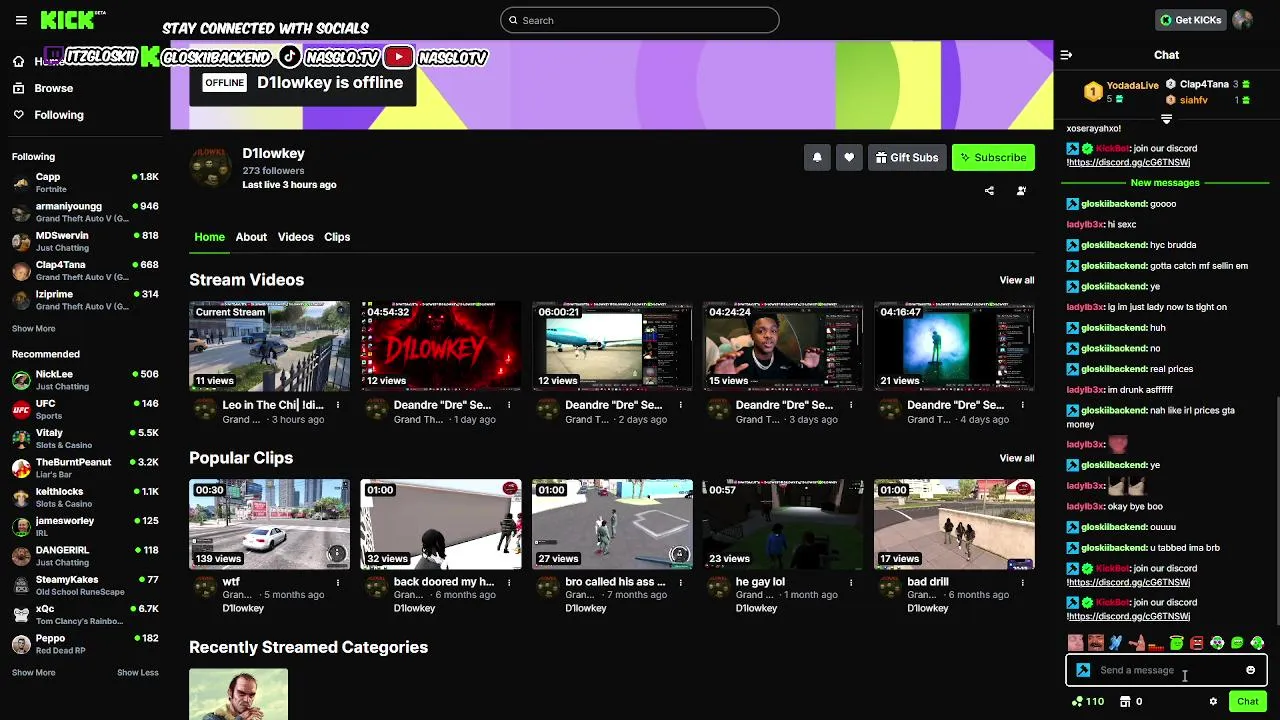Open emoji picker in the message box
This screenshot has height=720, width=1280.
(1250, 670)
